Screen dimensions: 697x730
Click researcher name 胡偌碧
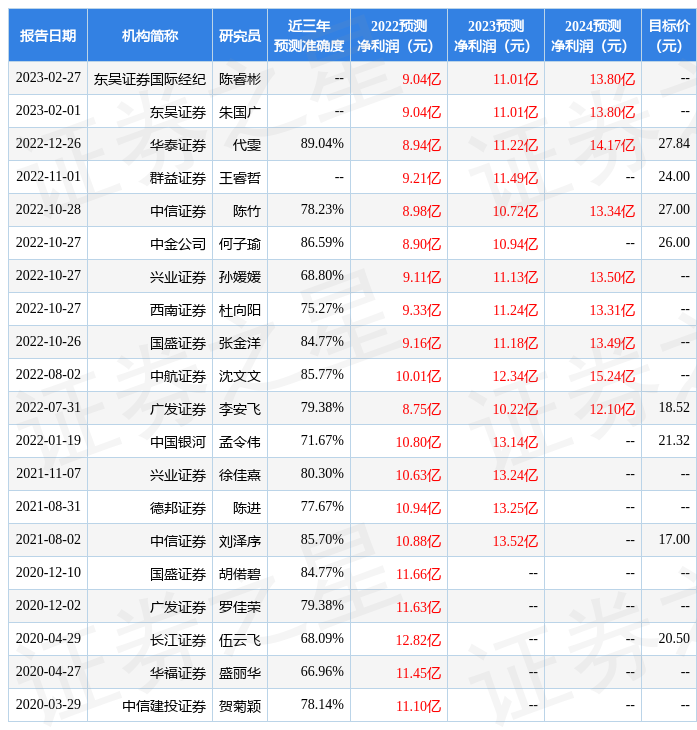[x=240, y=575]
